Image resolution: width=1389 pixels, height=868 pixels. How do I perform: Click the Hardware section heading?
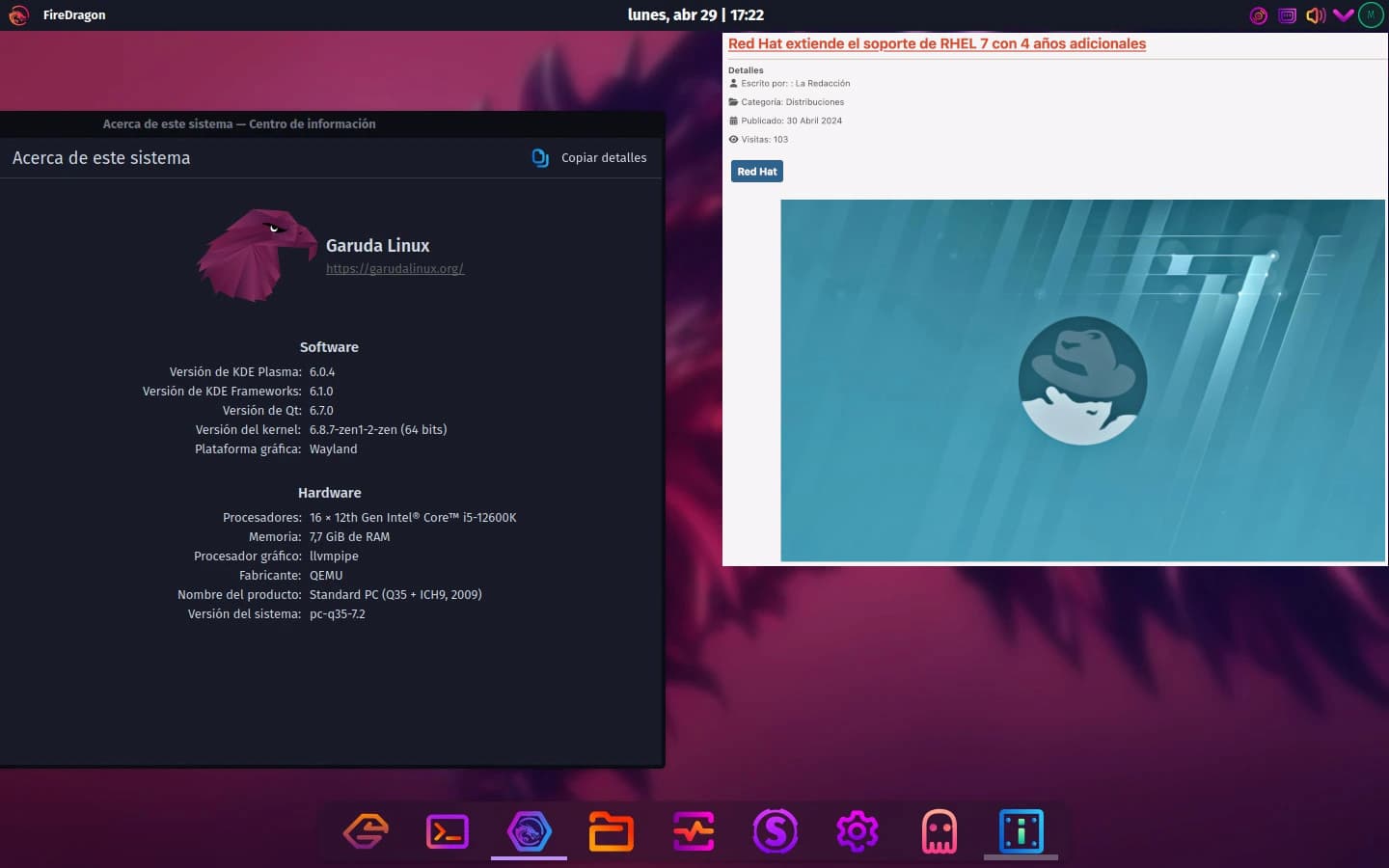[x=329, y=493]
